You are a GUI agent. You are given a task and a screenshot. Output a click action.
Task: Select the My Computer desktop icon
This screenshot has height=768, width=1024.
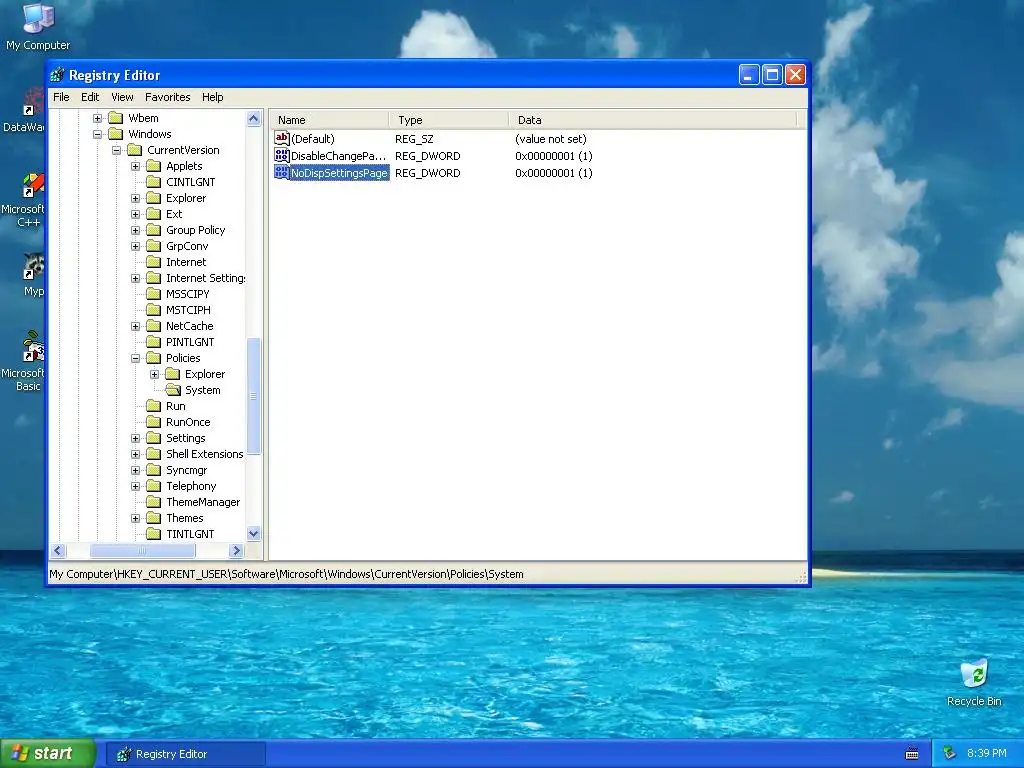click(x=38, y=27)
